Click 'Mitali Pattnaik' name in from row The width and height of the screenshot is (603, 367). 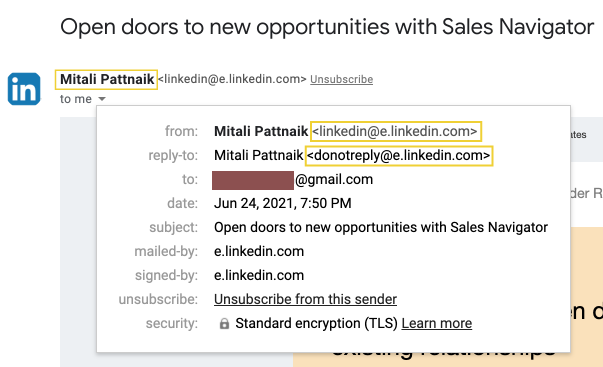tap(261, 132)
